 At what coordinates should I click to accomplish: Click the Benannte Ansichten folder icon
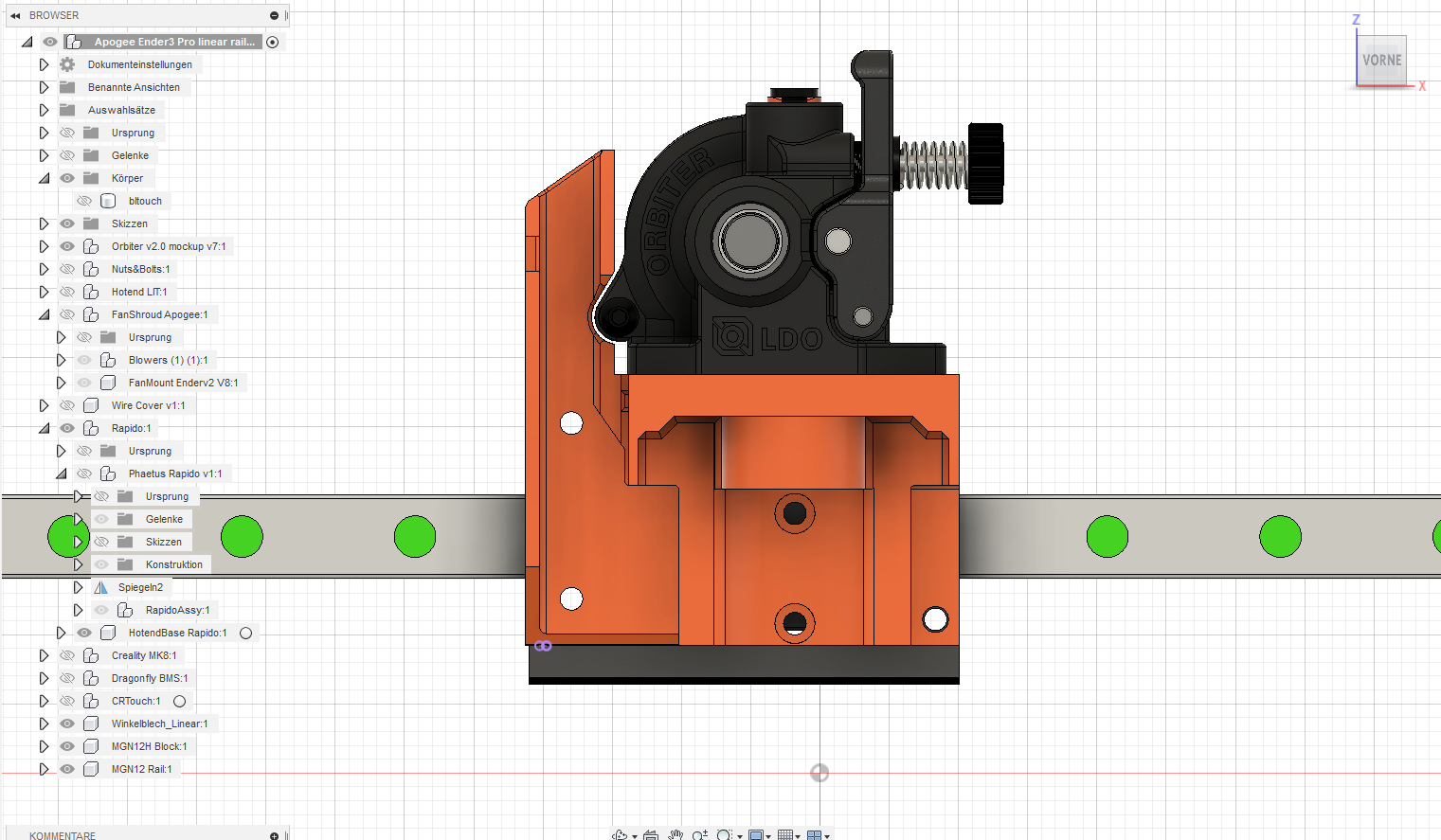click(67, 87)
